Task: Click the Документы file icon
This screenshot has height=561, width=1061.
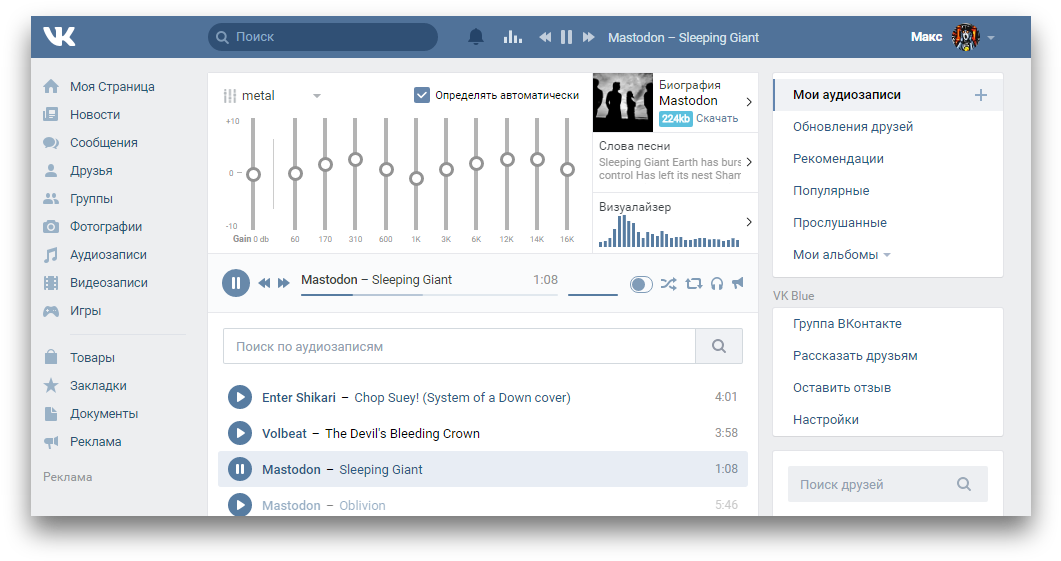Action: click(x=51, y=413)
